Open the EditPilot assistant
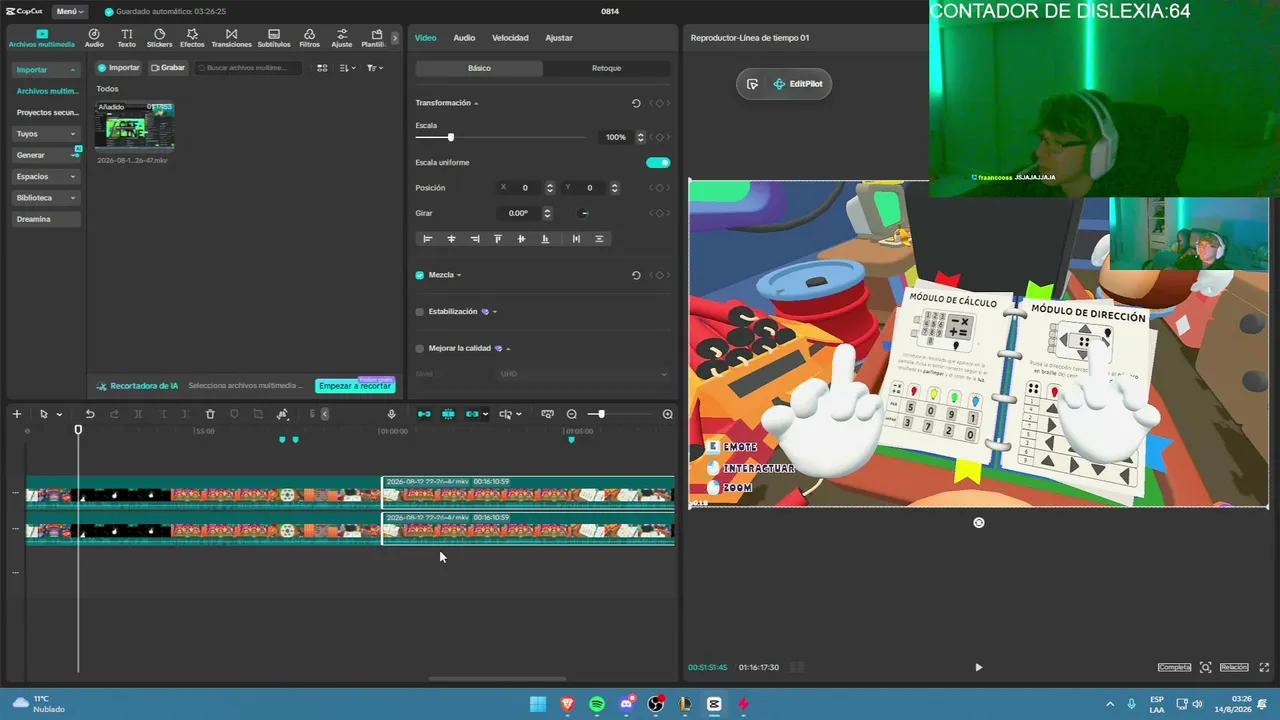This screenshot has height=720, width=1280. pyautogui.click(x=798, y=84)
